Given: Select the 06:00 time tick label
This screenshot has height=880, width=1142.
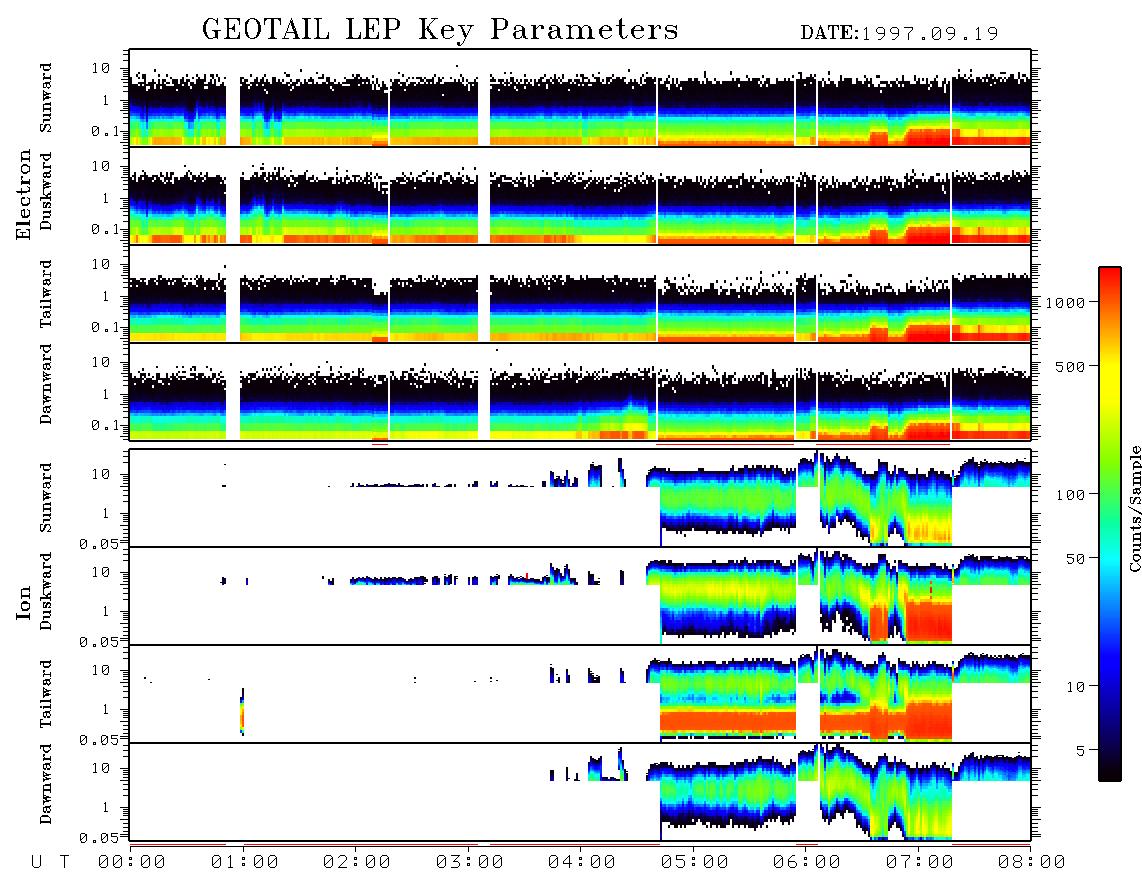Looking at the screenshot, I should [807, 862].
